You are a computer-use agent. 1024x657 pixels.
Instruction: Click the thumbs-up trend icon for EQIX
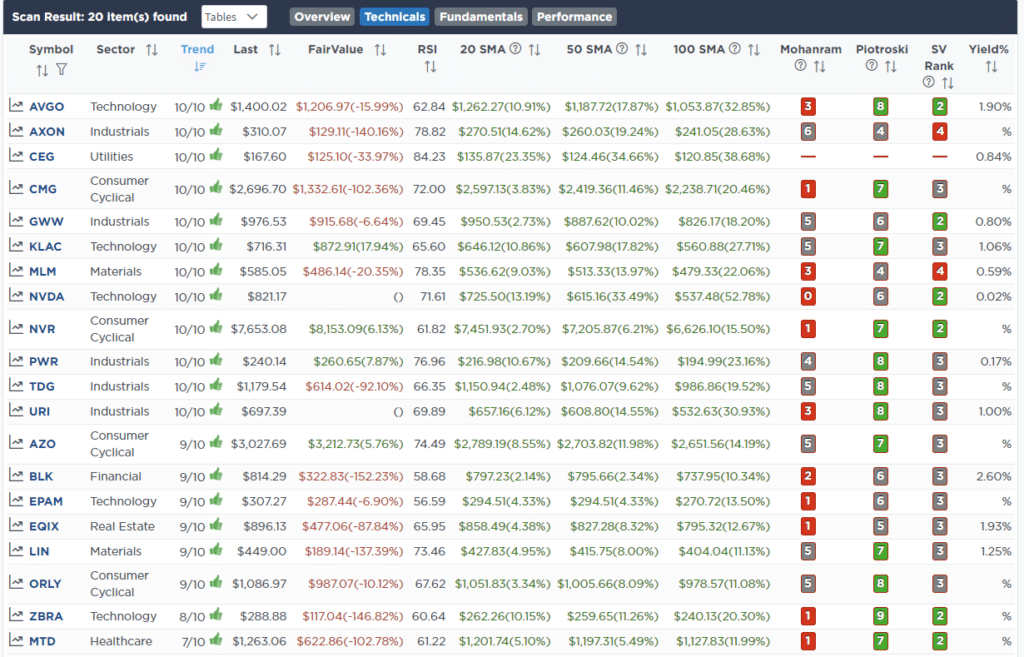point(216,524)
